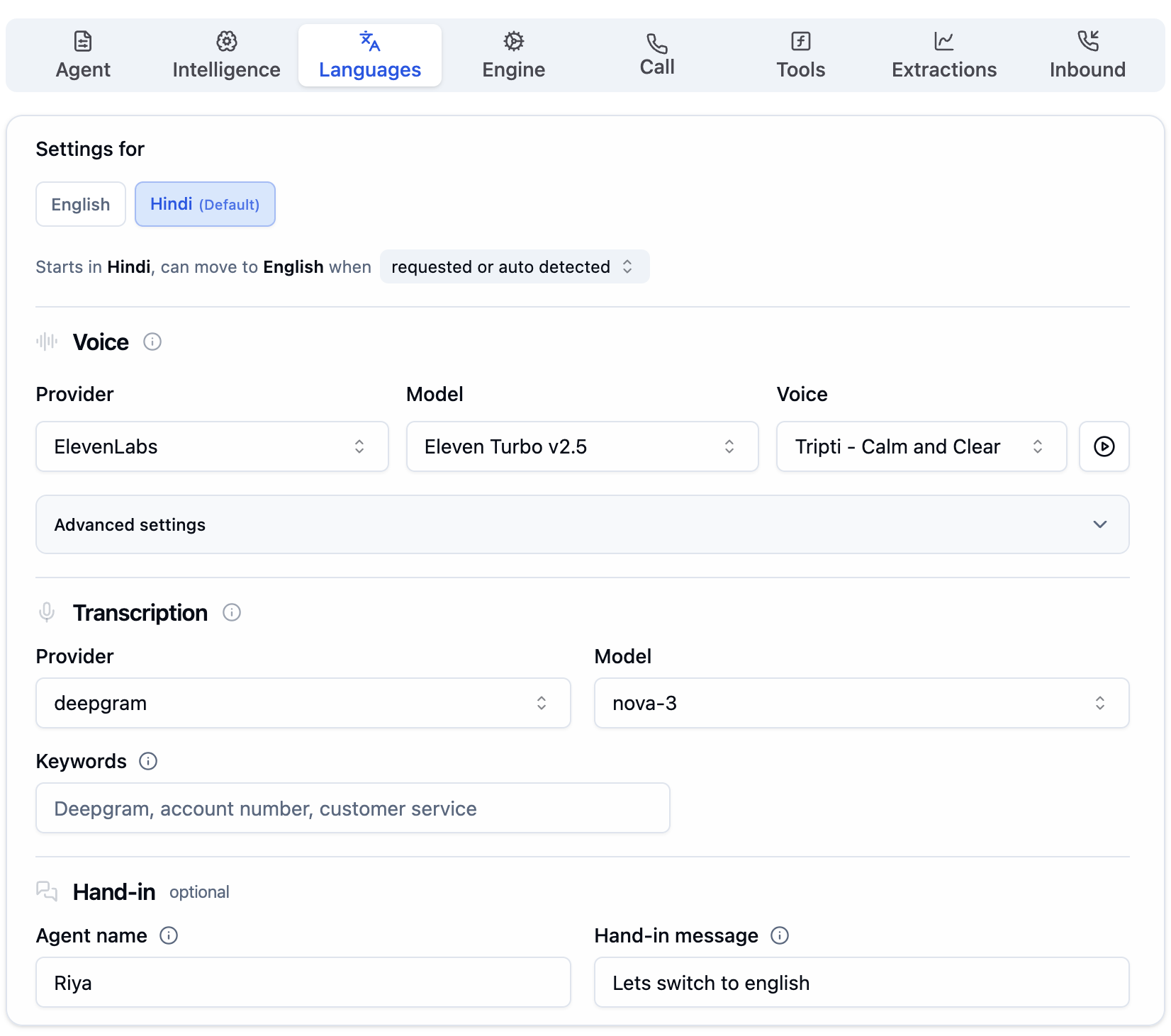Click the Hand-in message input field
The height and width of the screenshot is (1036, 1171).
pyautogui.click(x=861, y=982)
